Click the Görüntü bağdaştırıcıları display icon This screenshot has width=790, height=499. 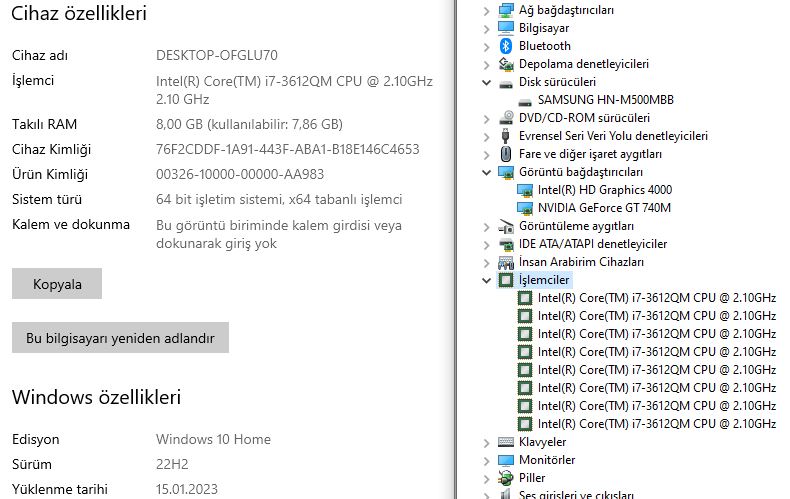tap(506, 172)
